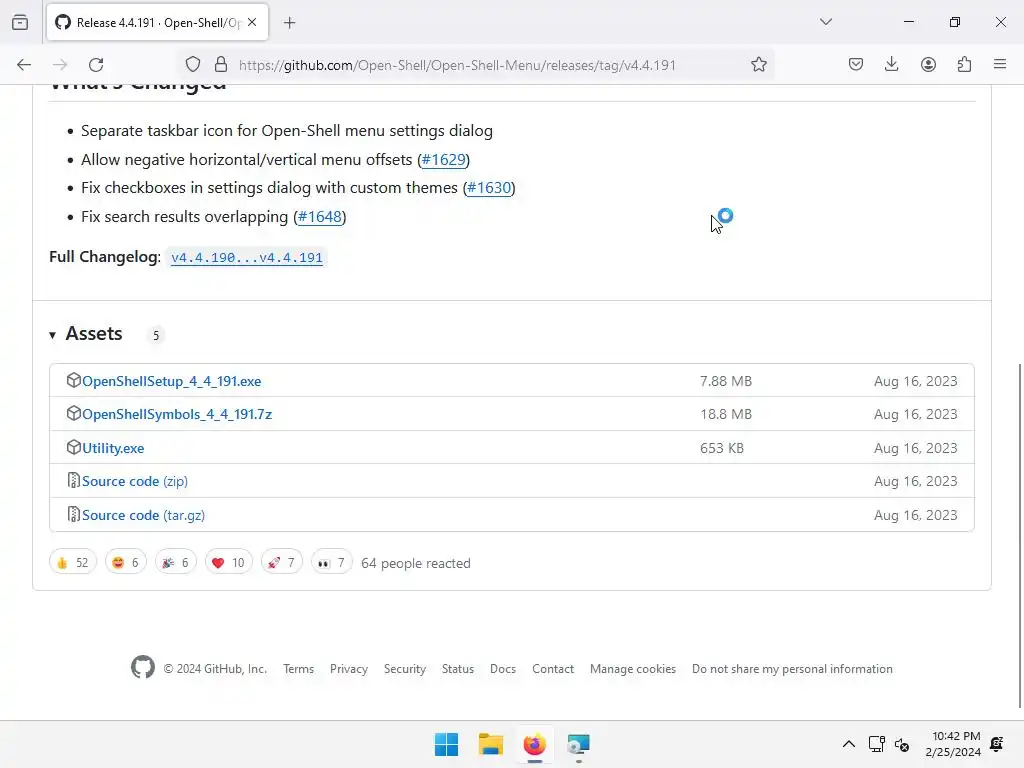The height and width of the screenshot is (768, 1024).
Task: Click zip file icon beside Source code (zip)
Action: click(73, 481)
